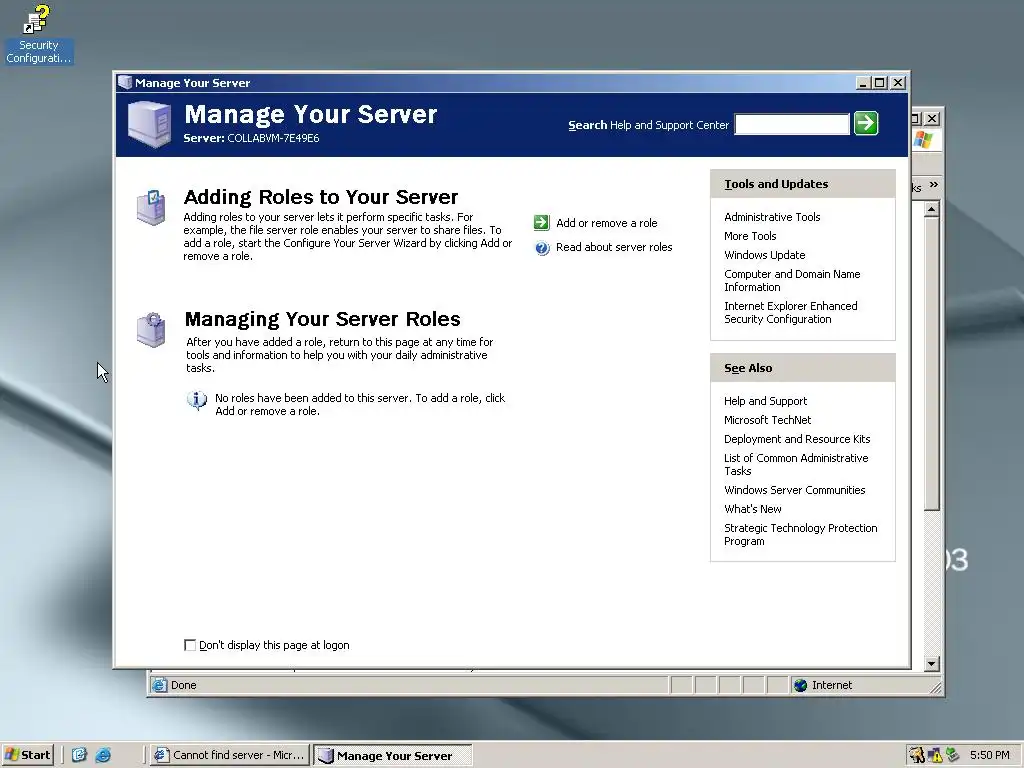Screen dimensions: 1024x768
Task: Click the first system tray icon
Action: click(917, 755)
